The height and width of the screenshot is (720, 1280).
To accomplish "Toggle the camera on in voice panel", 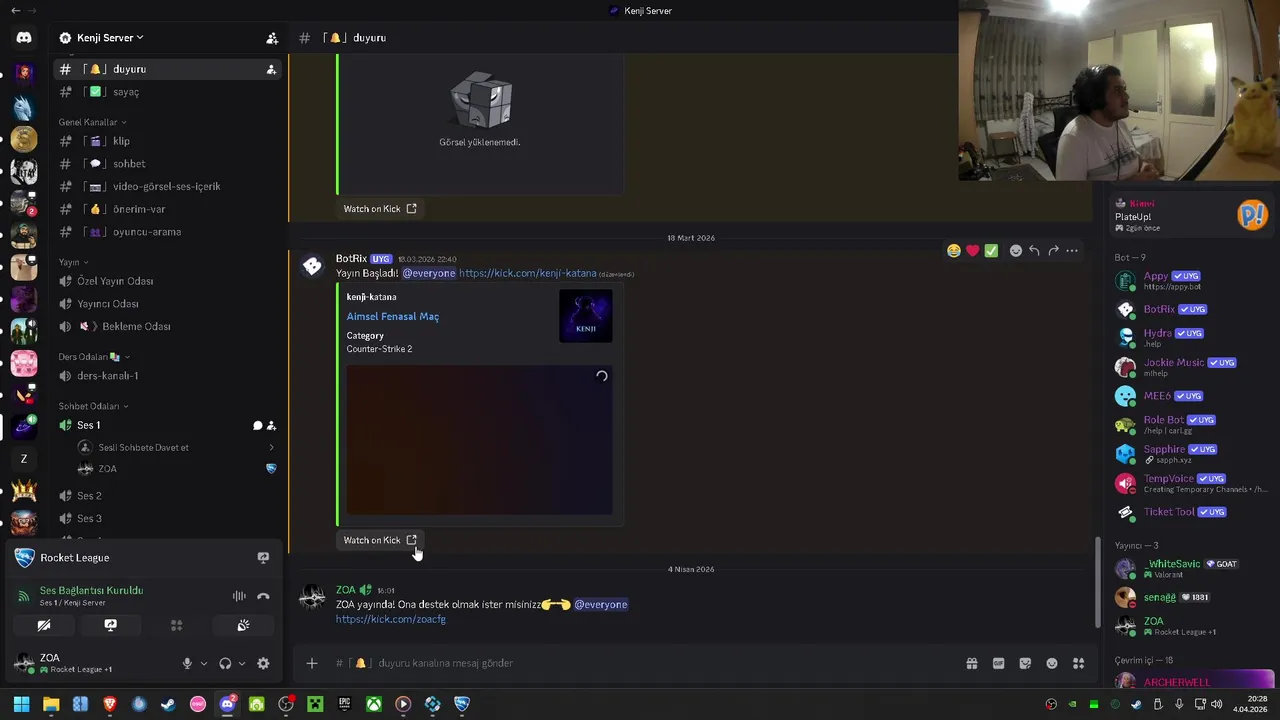I will pos(44,625).
